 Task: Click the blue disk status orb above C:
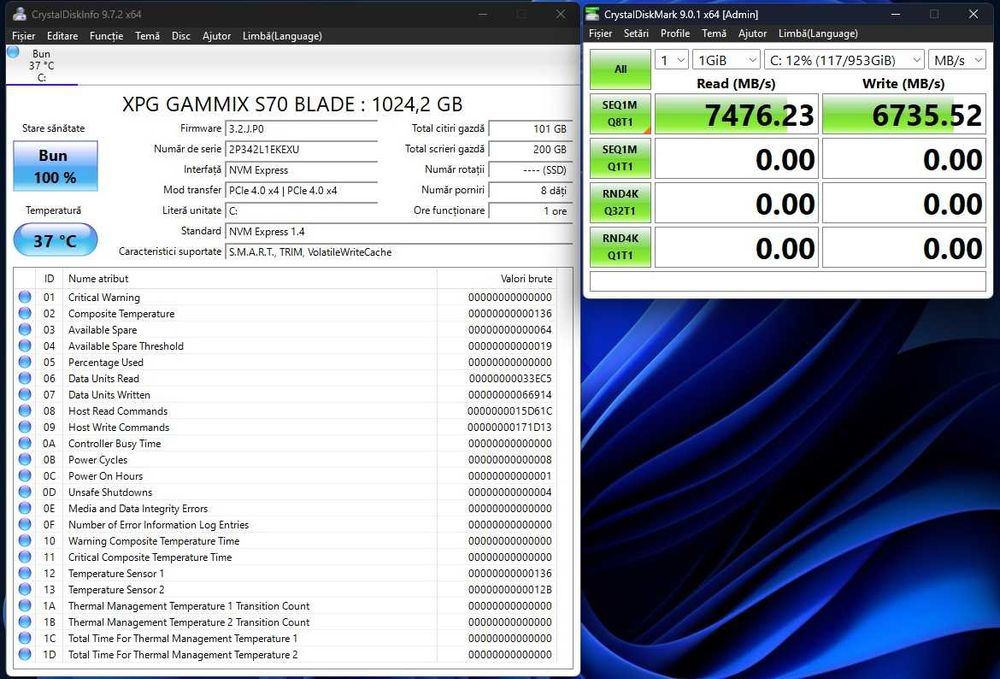13,52
